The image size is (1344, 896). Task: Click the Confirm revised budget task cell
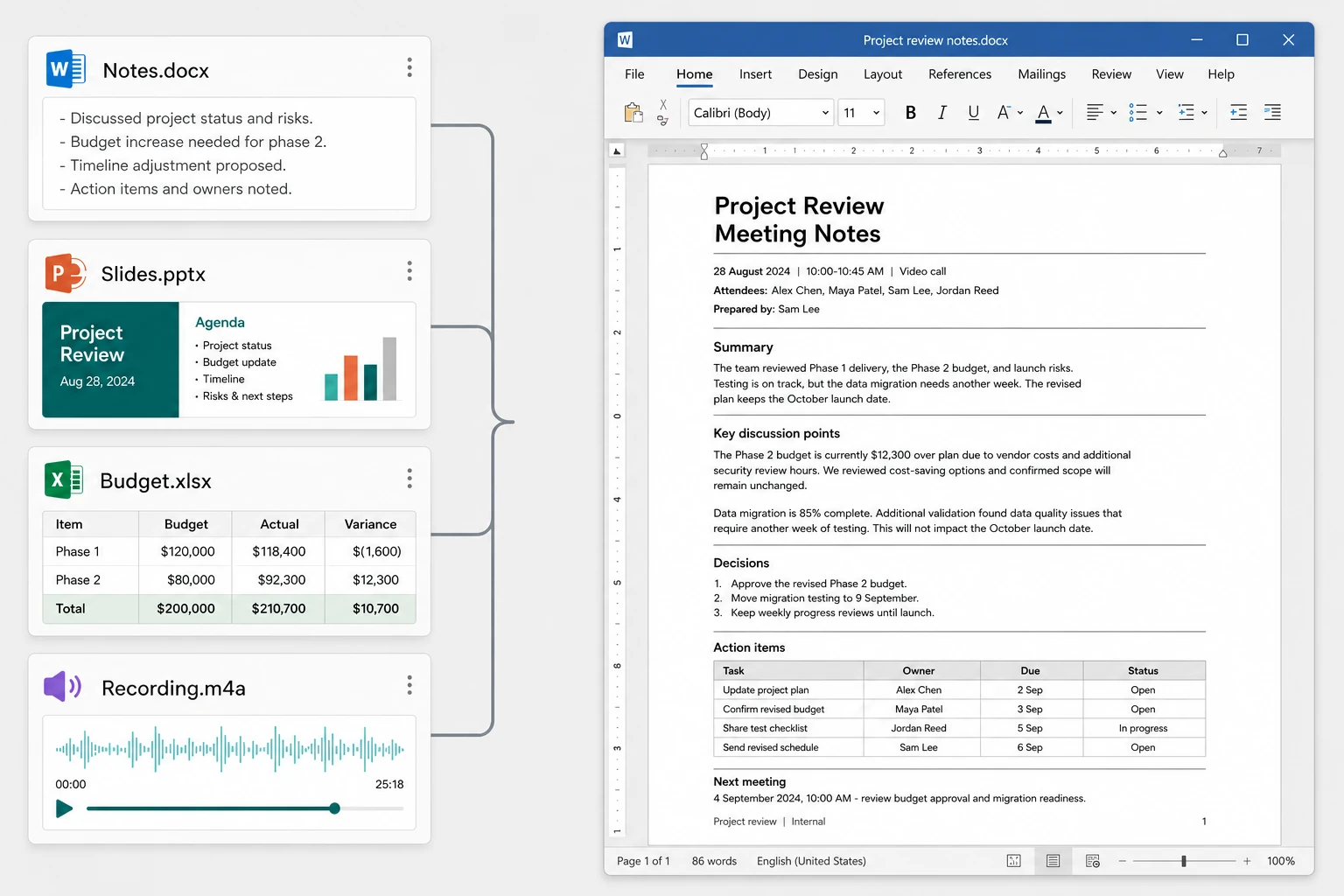click(788, 709)
